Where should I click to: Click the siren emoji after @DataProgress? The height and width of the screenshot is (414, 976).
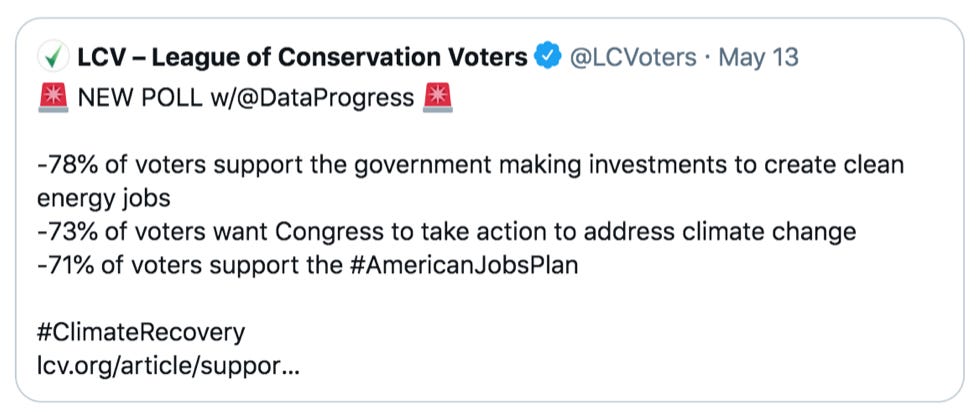point(438,98)
